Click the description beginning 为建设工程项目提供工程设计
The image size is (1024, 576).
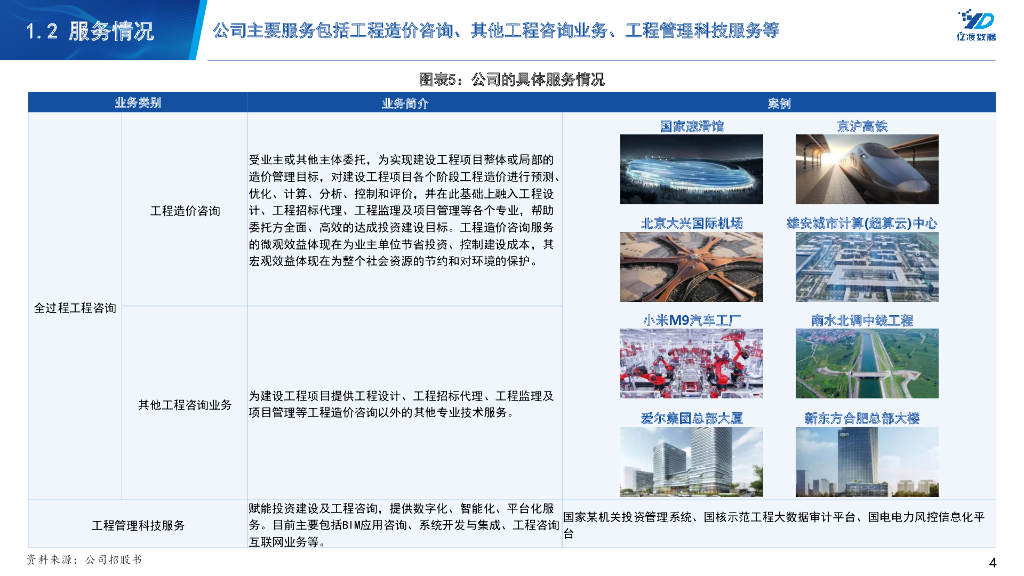(x=401, y=404)
